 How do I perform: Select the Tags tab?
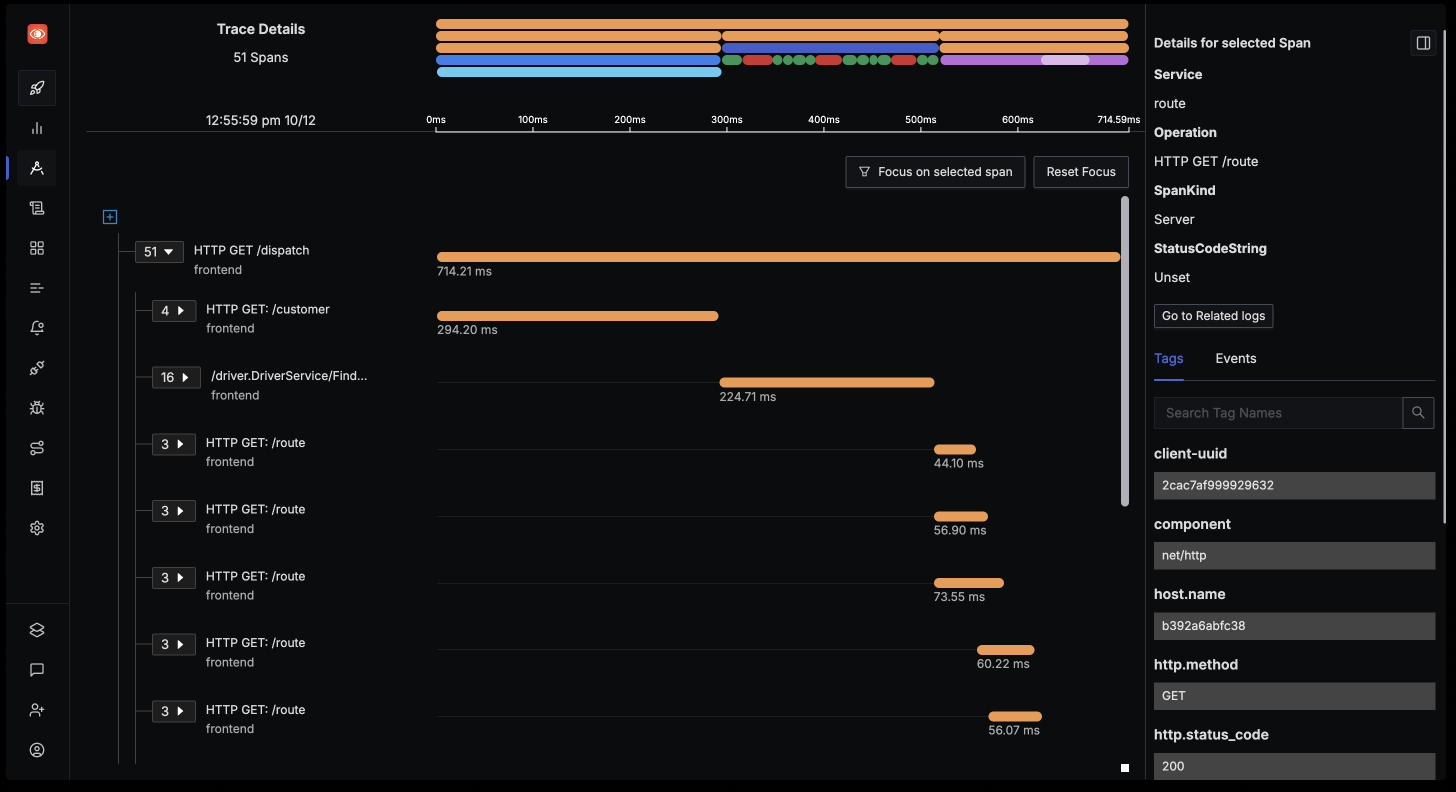1168,359
